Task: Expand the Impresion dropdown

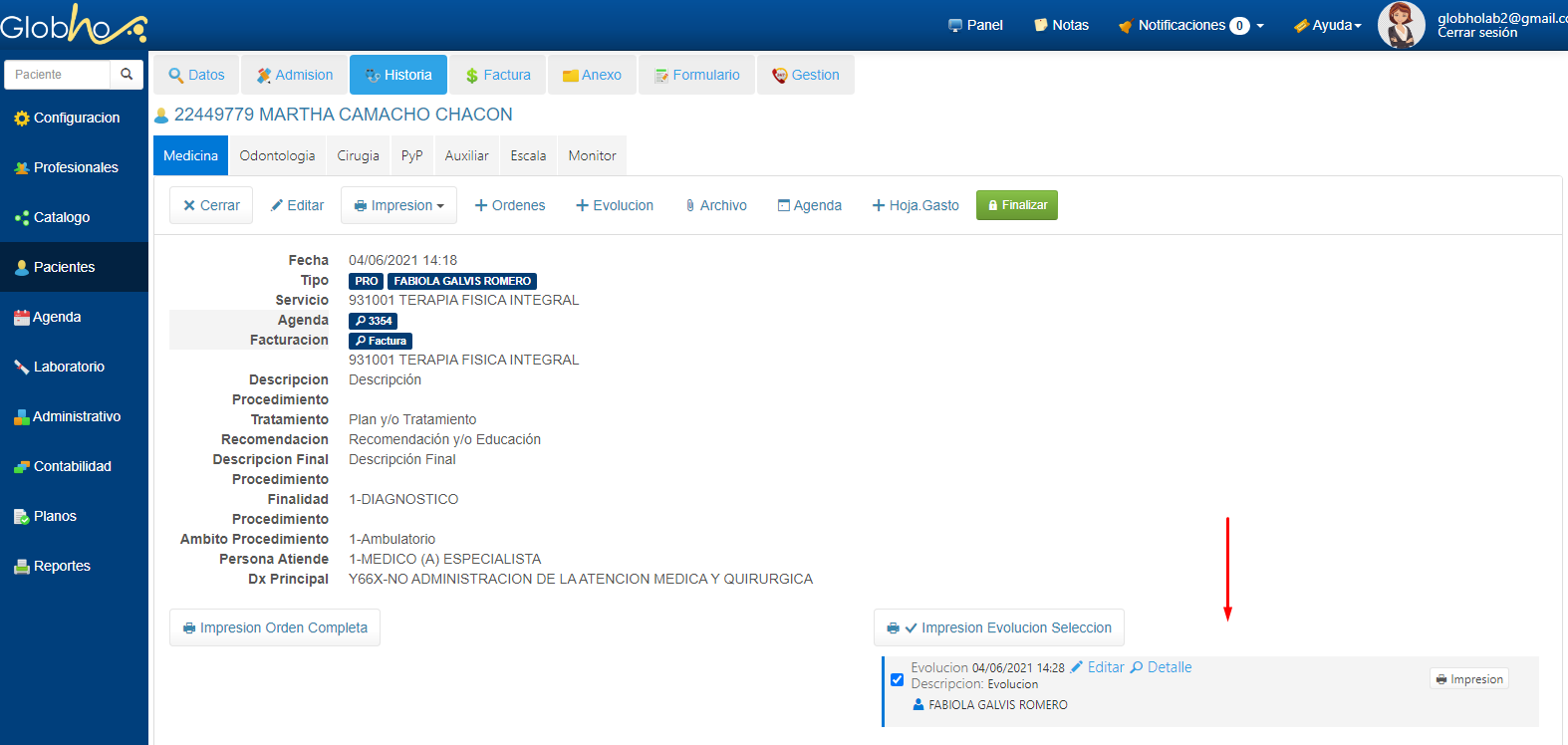Action: coord(399,205)
